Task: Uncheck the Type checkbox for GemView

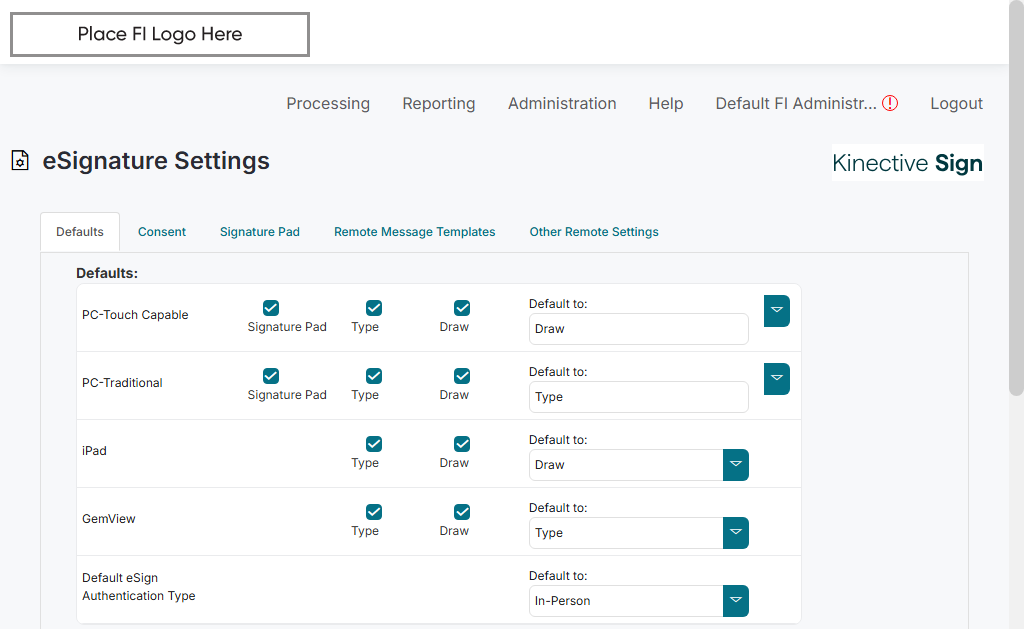Action: click(374, 512)
